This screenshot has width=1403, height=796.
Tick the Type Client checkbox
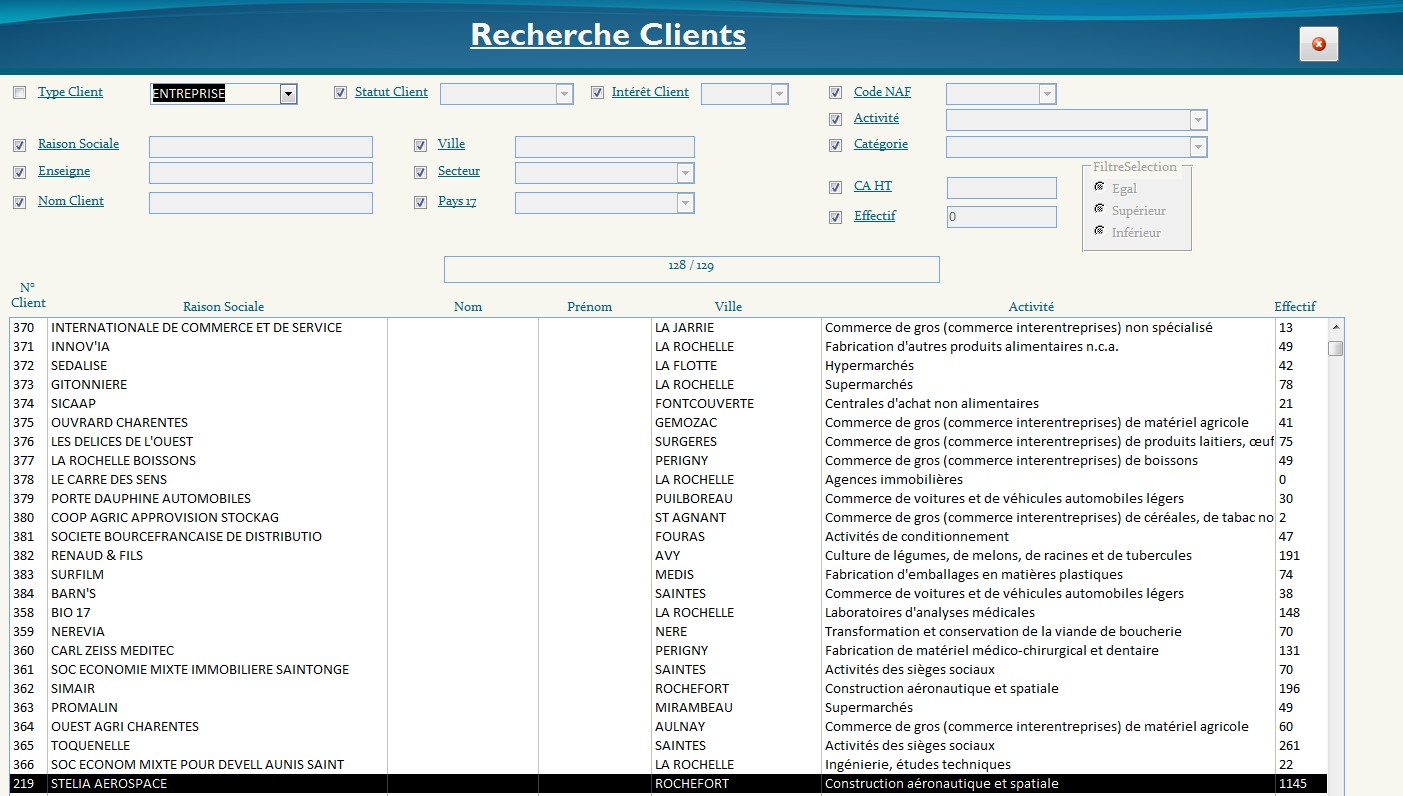[20, 93]
